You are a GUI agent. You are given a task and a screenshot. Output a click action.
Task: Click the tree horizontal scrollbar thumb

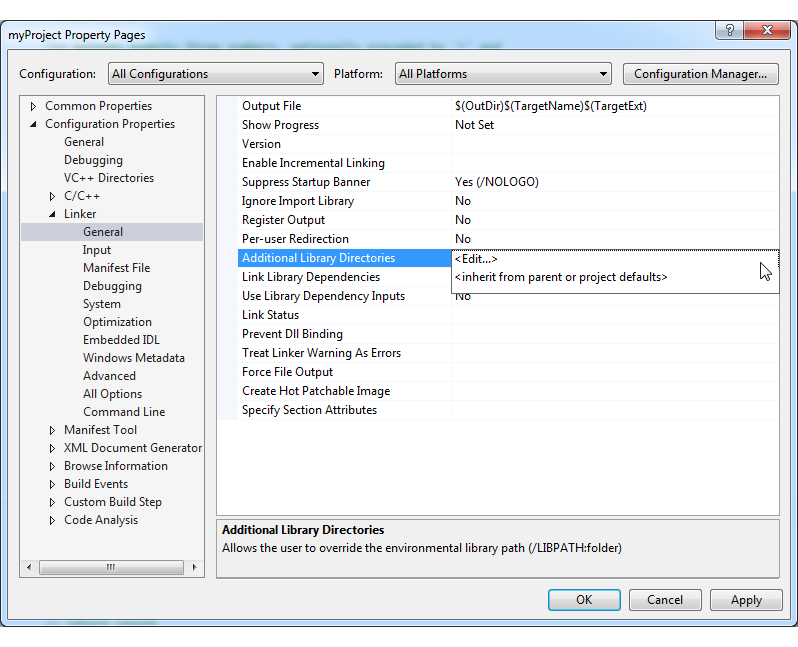click(x=111, y=567)
